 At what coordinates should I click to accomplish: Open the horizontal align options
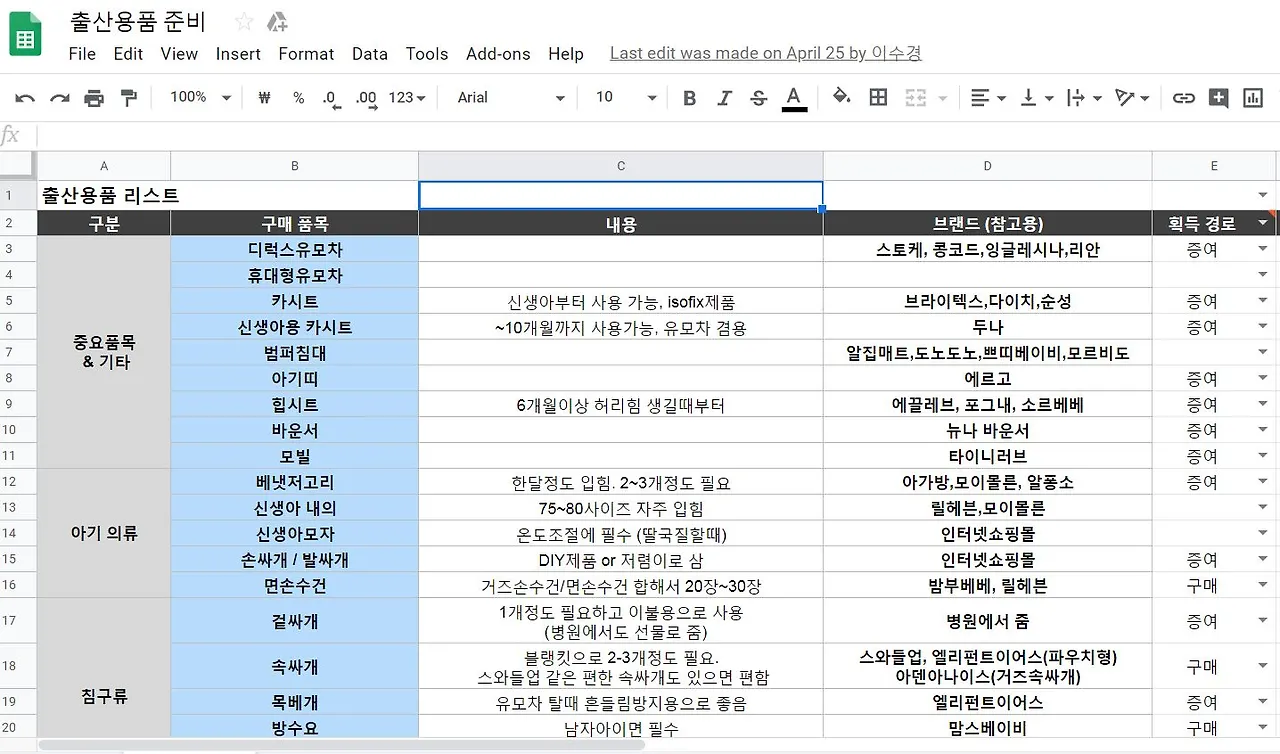pyautogui.click(x=985, y=97)
